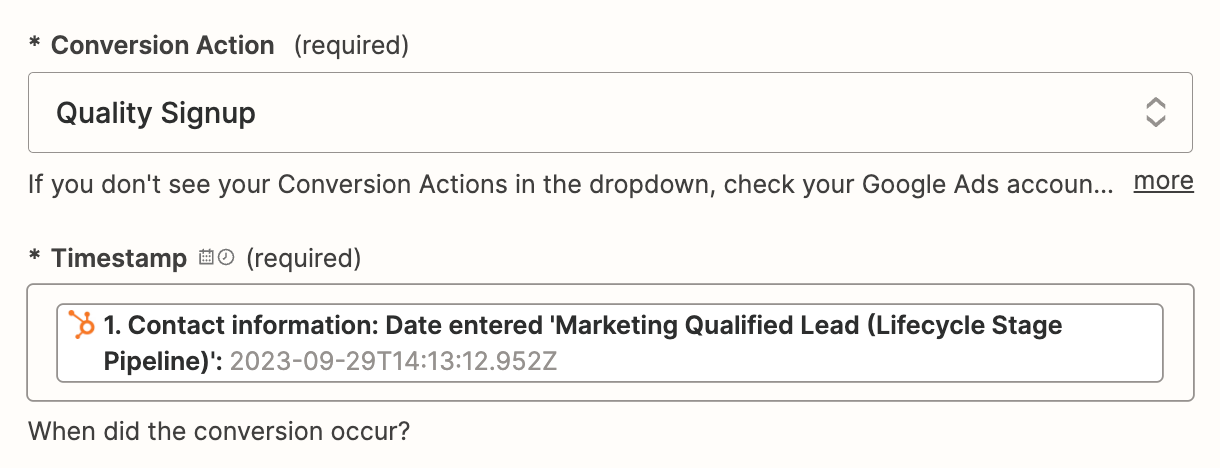
Task: Click the up-down chevron in Quality Signup field
Action: pos(1155,113)
